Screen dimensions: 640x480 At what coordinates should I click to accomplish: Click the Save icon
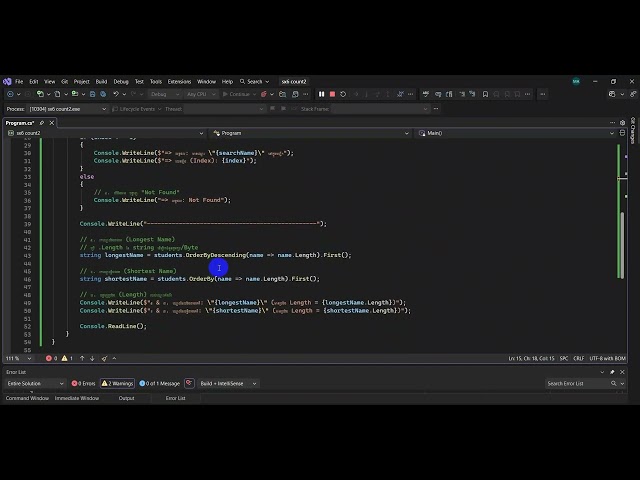tap(93, 94)
